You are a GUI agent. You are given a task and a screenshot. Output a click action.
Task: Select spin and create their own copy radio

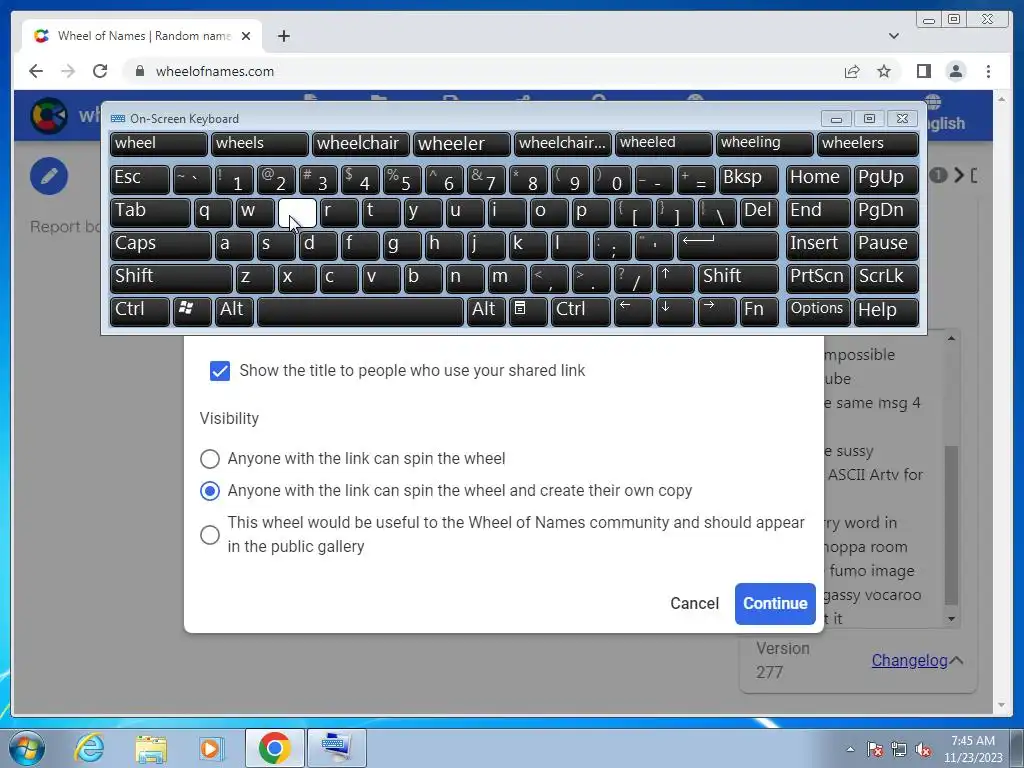click(x=210, y=490)
